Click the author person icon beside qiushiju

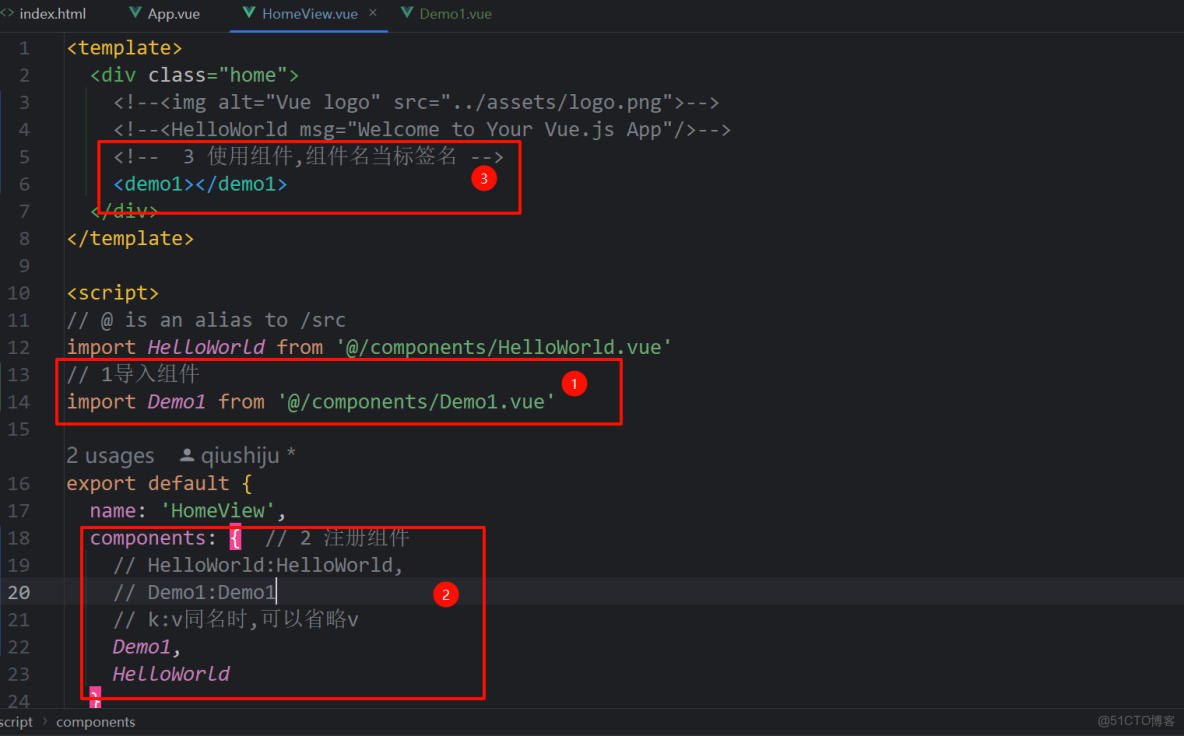click(187, 455)
